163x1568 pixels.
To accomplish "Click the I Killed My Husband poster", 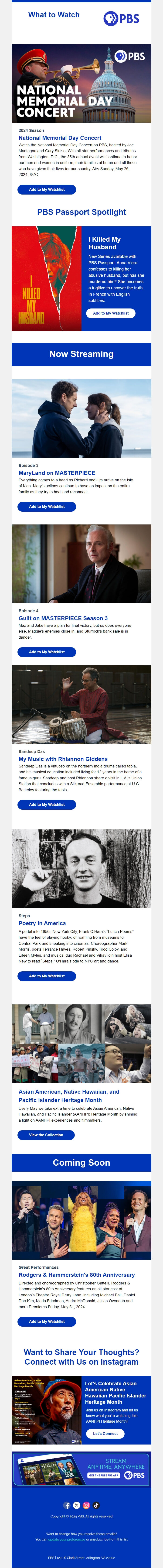I will (x=46, y=279).
